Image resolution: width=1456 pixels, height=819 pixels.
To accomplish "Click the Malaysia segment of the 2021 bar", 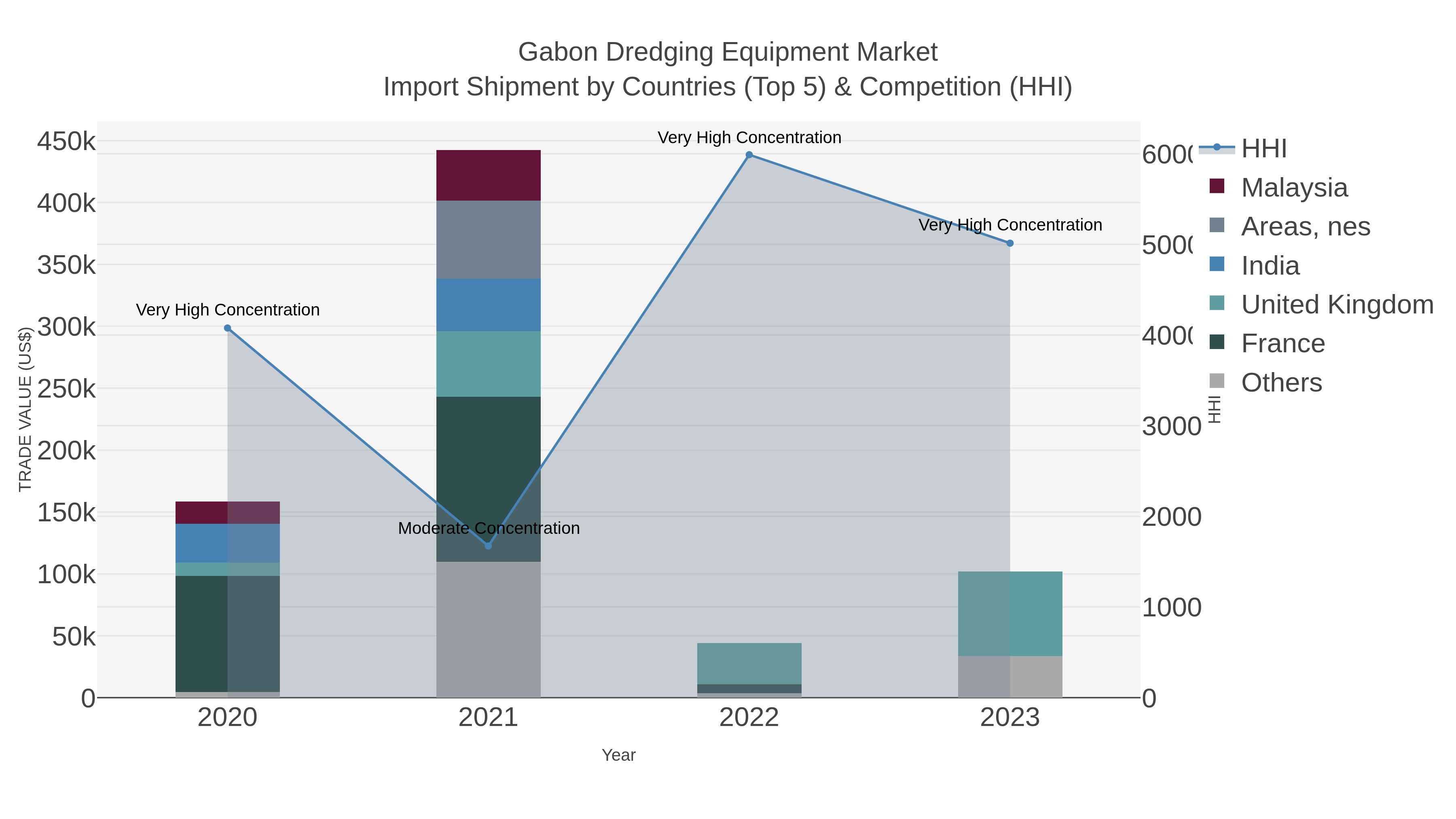I will 488,175.
